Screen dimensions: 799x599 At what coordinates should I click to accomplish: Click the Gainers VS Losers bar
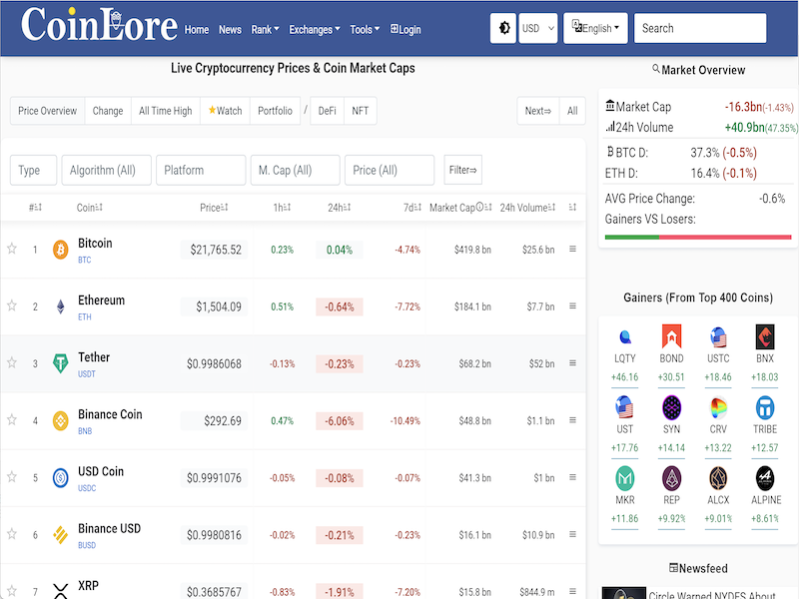click(x=698, y=237)
